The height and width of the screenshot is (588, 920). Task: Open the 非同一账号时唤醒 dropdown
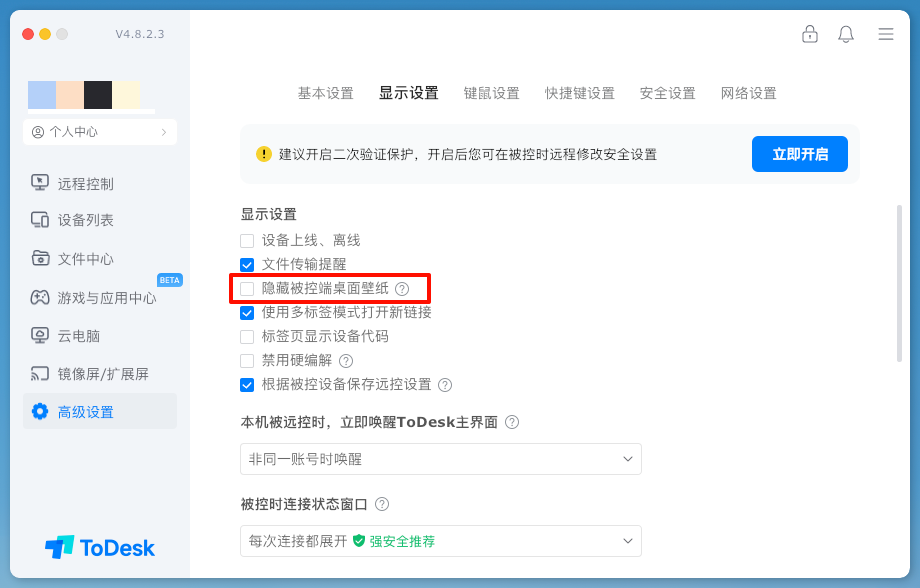click(x=440, y=459)
